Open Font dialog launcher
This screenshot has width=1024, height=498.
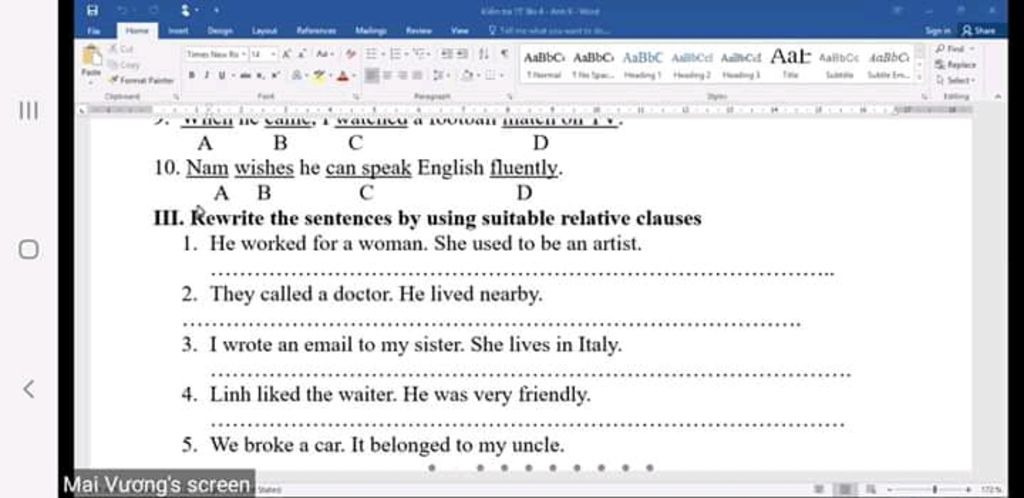pos(357,96)
